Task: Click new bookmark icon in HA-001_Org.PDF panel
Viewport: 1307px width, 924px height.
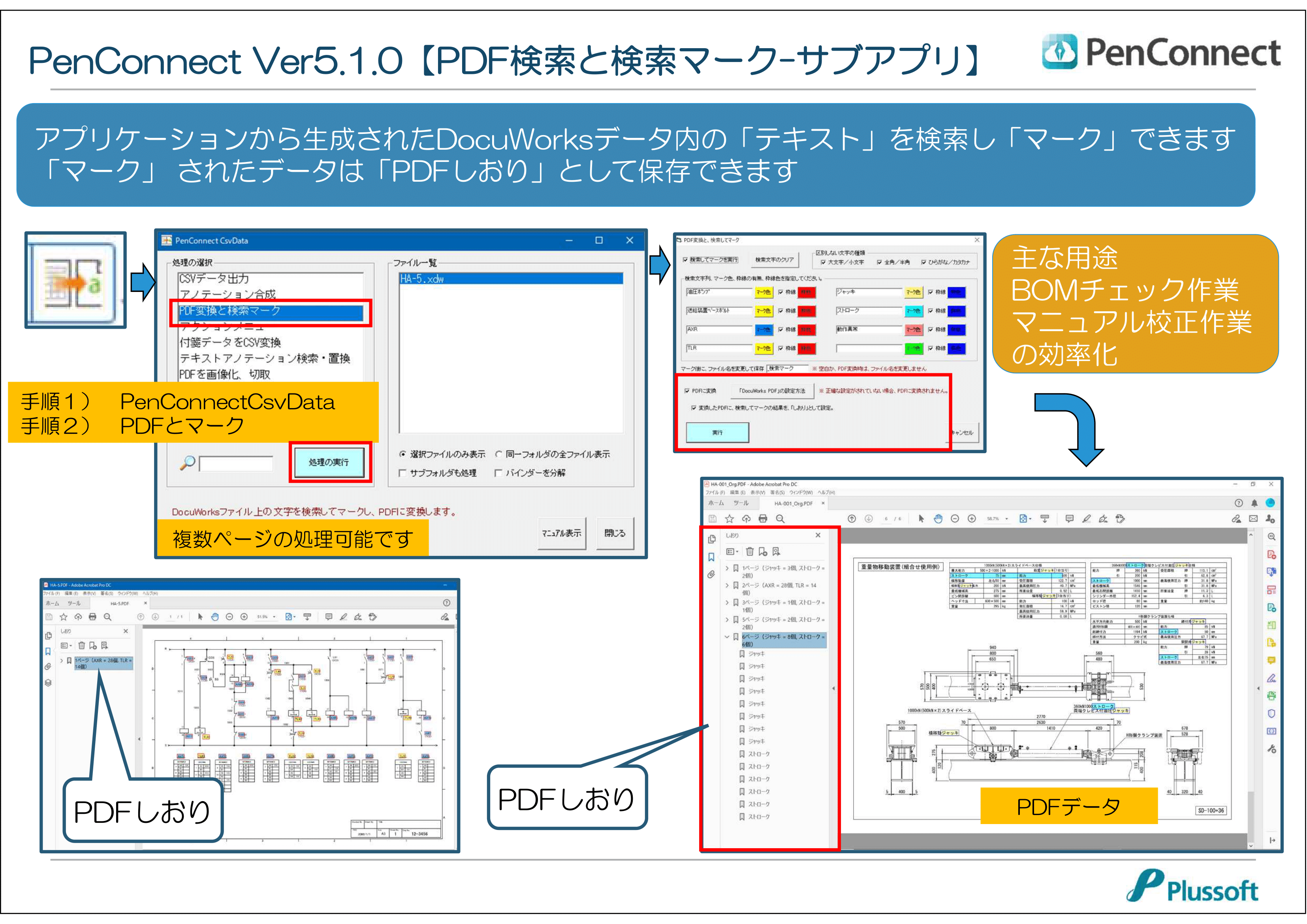Action: click(x=763, y=551)
